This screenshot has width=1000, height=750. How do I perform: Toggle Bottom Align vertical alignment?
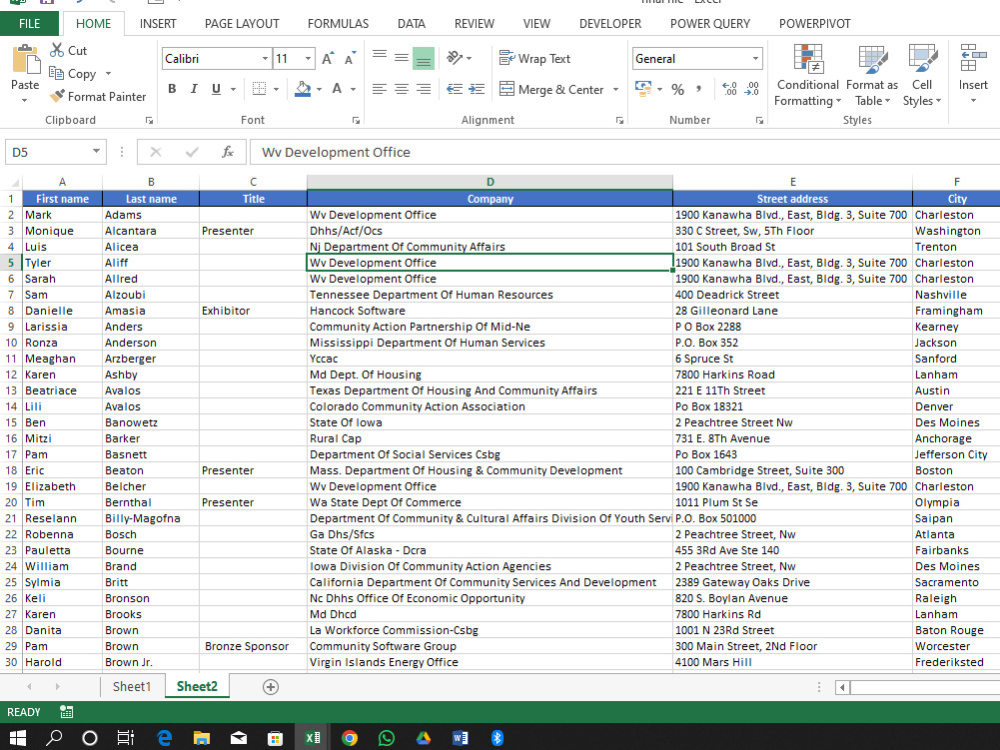click(x=423, y=58)
